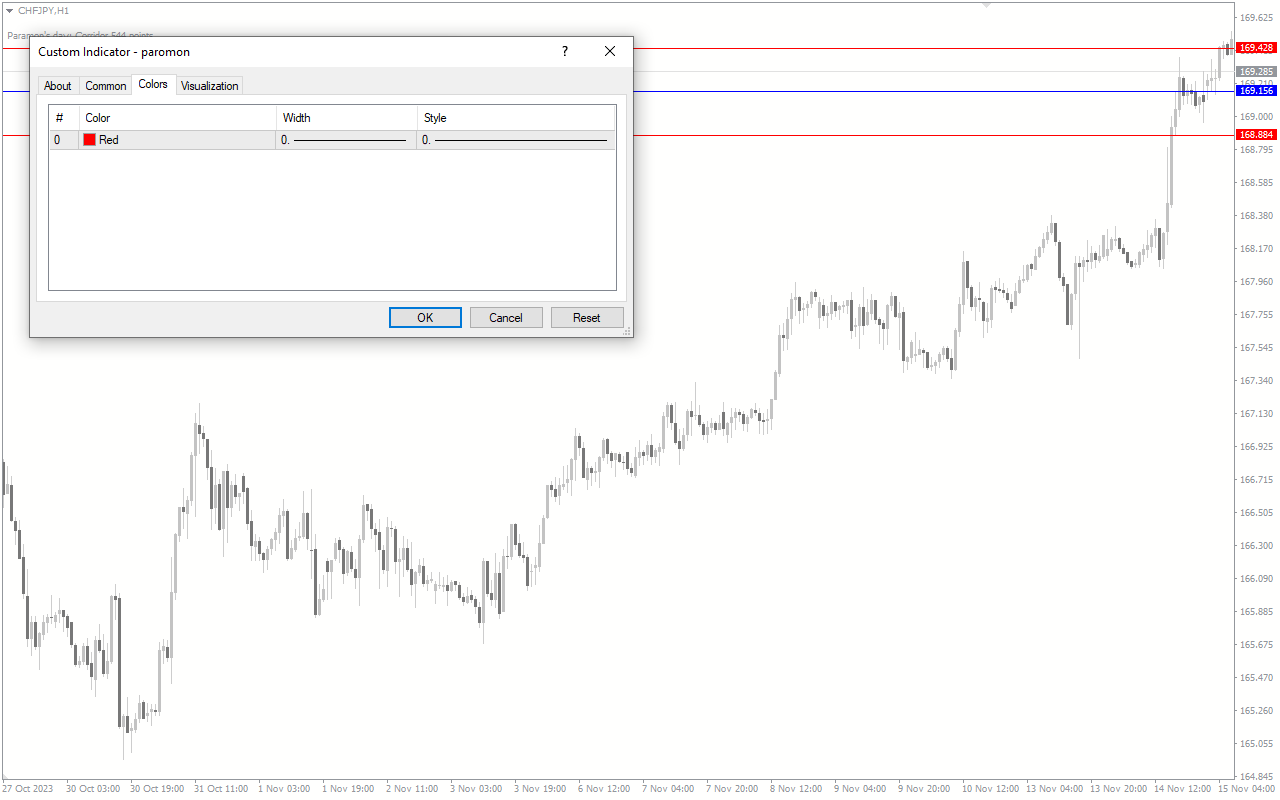Click the Width column header
Viewport: 1280px width, 800px height.
tap(347, 118)
